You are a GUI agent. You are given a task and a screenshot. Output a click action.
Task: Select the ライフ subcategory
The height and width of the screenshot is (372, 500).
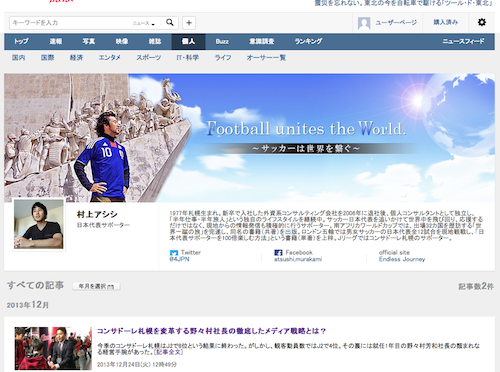[223, 58]
